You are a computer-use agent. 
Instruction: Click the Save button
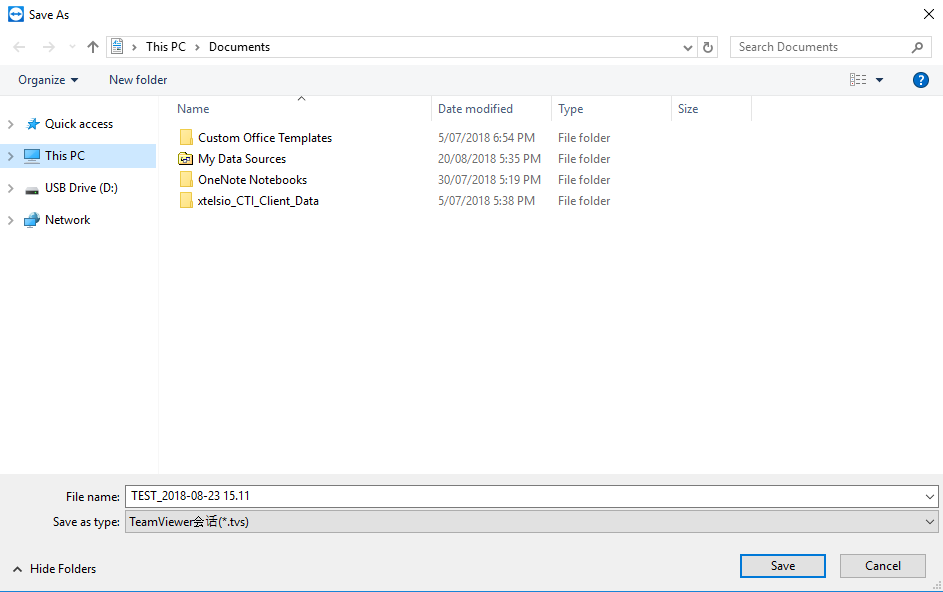782,566
